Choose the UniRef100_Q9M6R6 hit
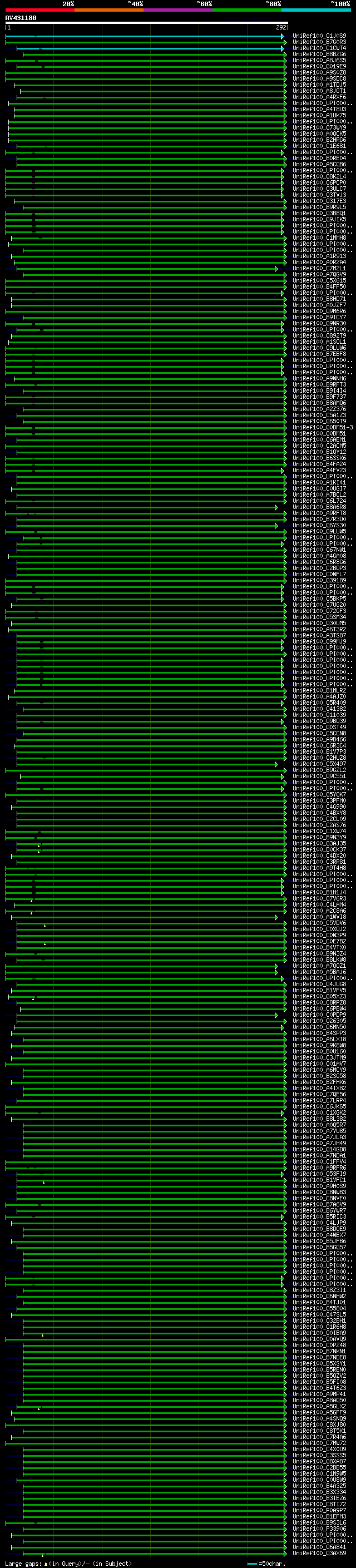Screen dimensions: 356x1568 pyautogui.click(x=319, y=311)
